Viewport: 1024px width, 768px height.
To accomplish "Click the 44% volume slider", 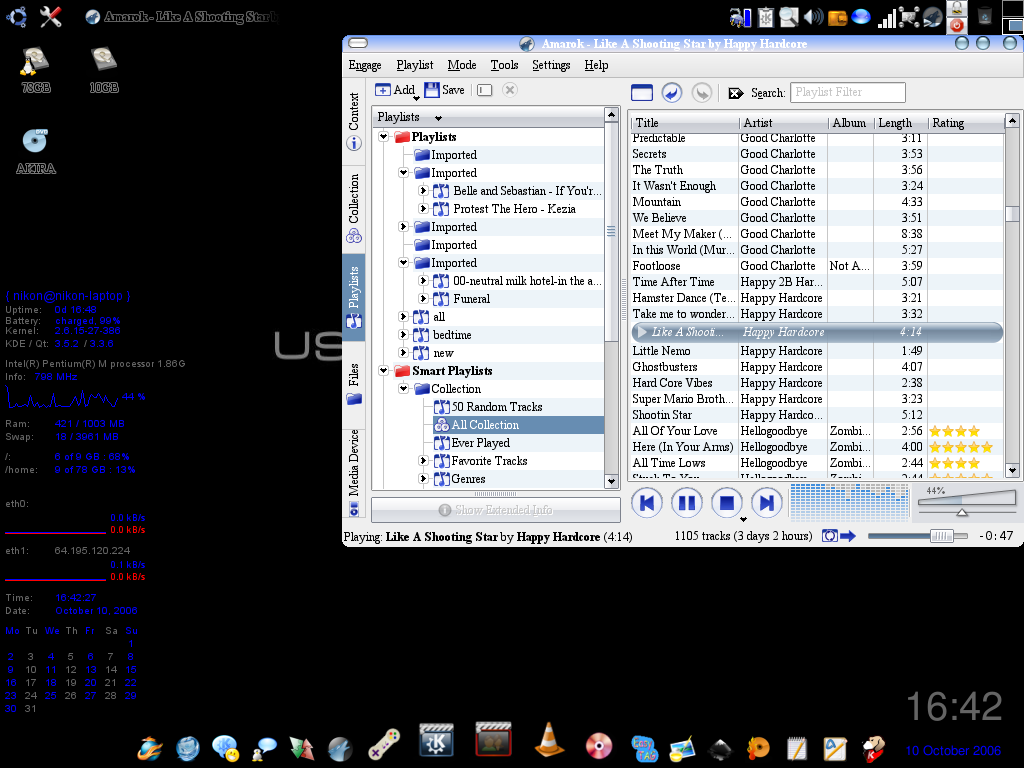I will 967,501.
